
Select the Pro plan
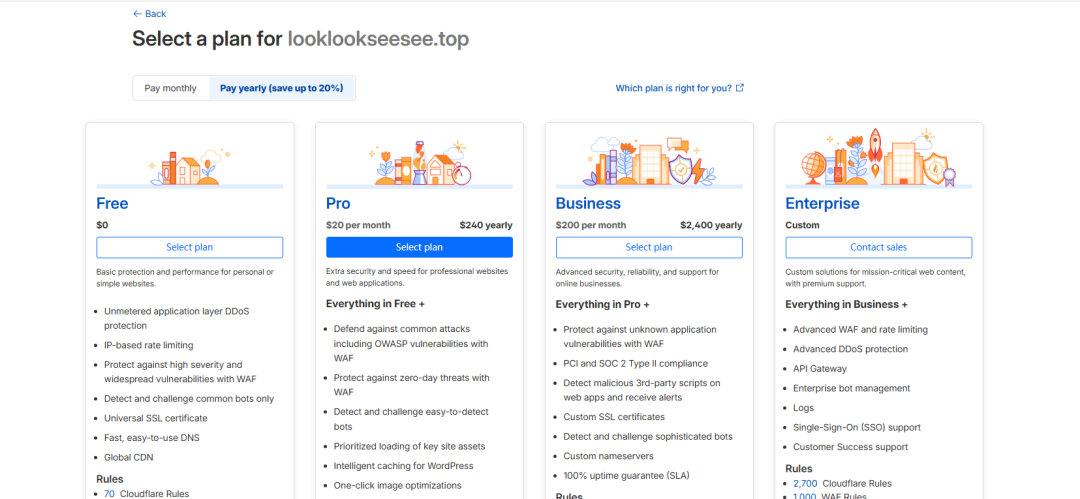pos(419,247)
